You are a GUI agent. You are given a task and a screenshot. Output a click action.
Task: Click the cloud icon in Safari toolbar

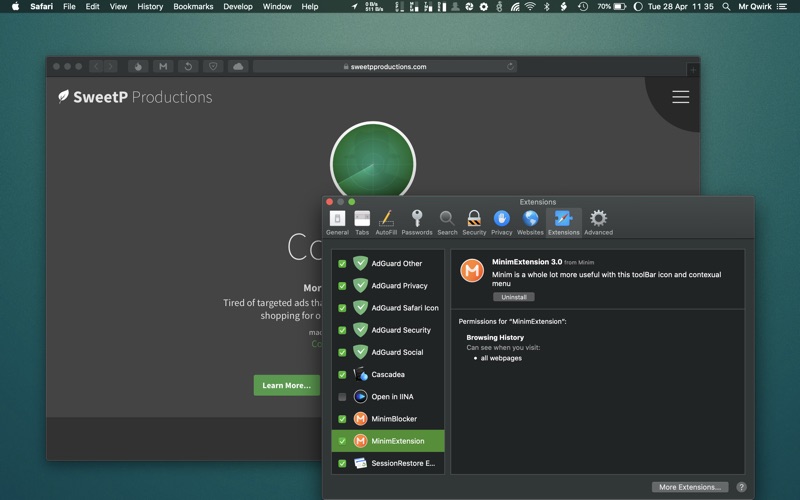(238, 67)
